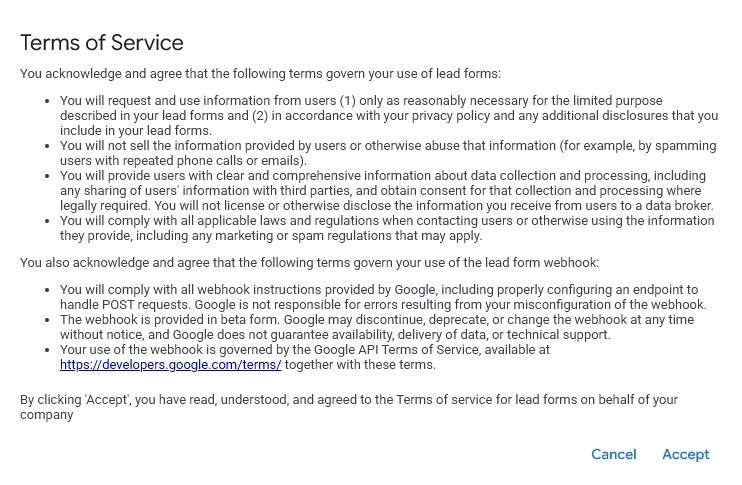
Task: Click the closing 'By clicking Accept' paragraph
Action: pos(348,406)
